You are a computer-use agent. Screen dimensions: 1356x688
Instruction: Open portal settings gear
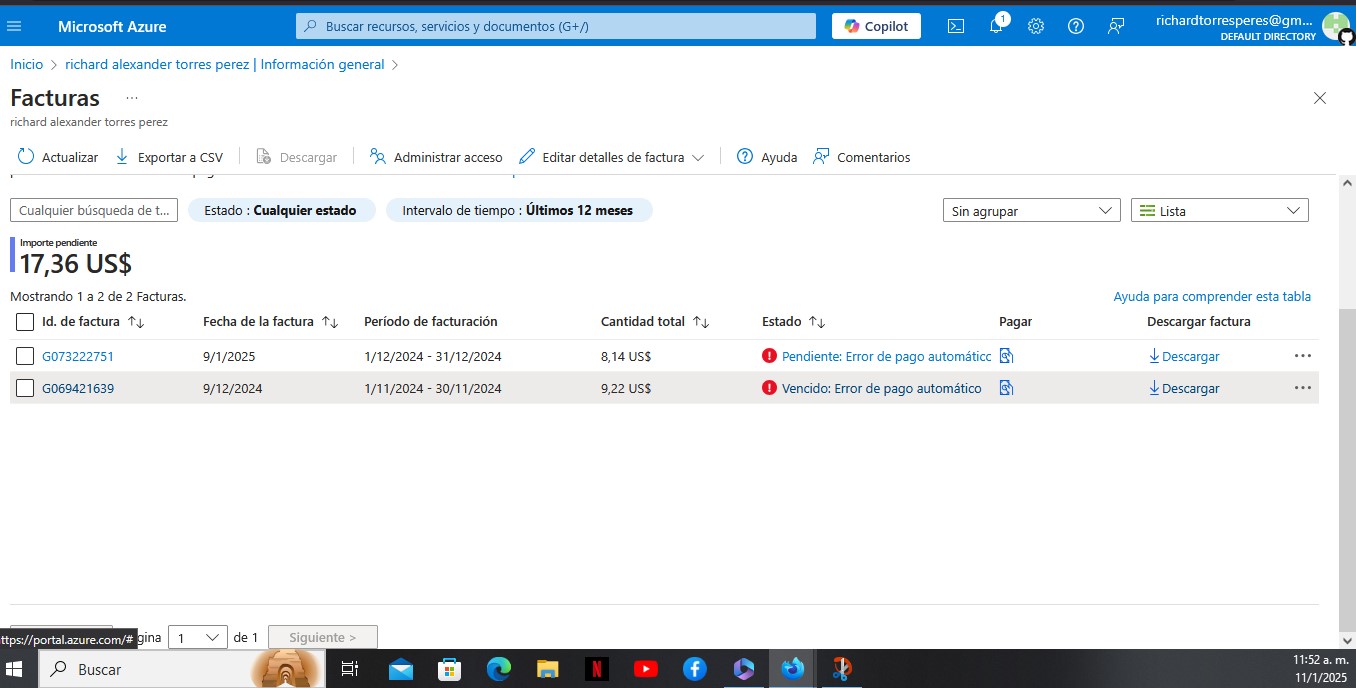pyautogui.click(x=1036, y=26)
